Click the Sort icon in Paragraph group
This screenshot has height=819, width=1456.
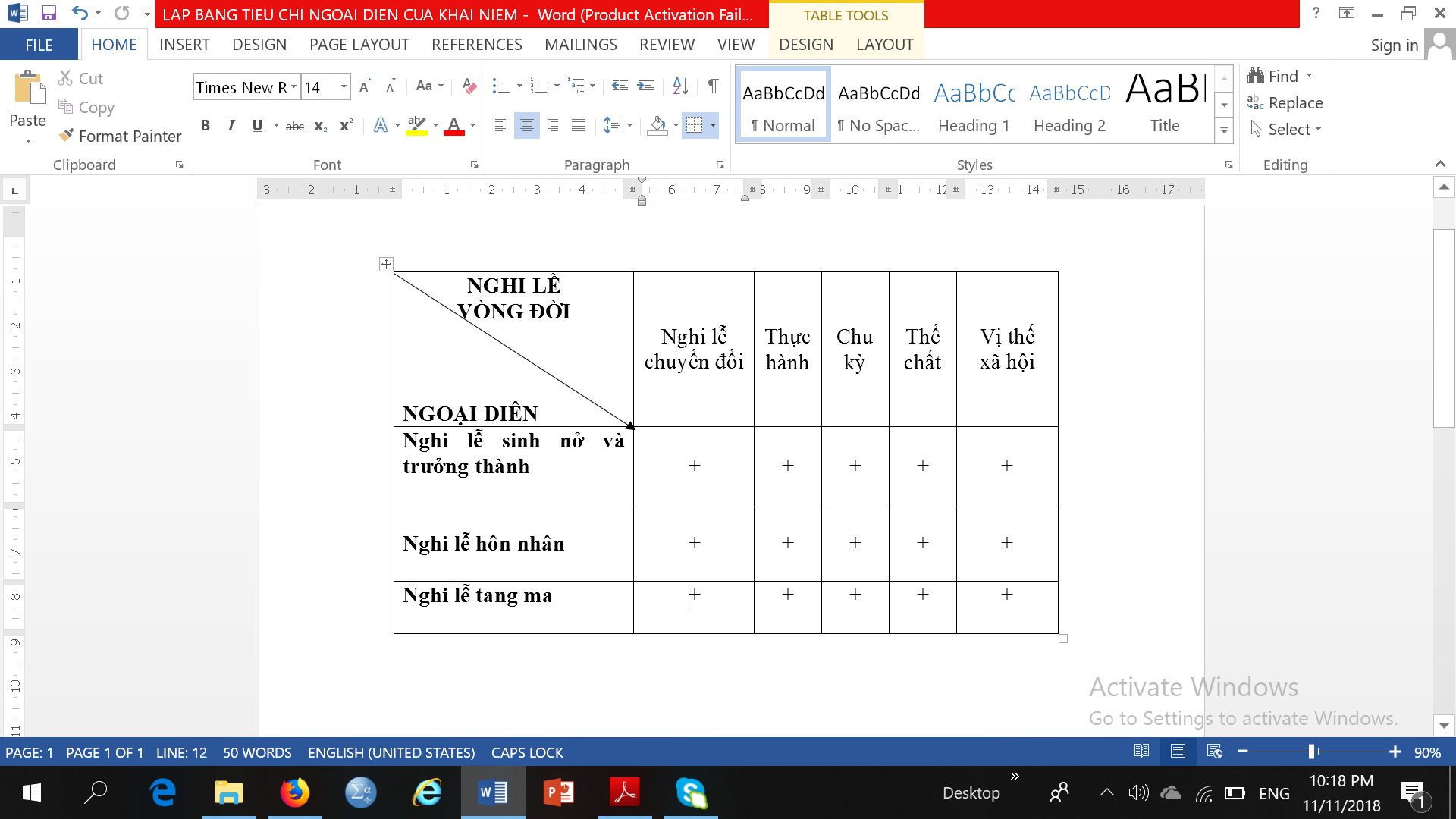click(x=680, y=86)
